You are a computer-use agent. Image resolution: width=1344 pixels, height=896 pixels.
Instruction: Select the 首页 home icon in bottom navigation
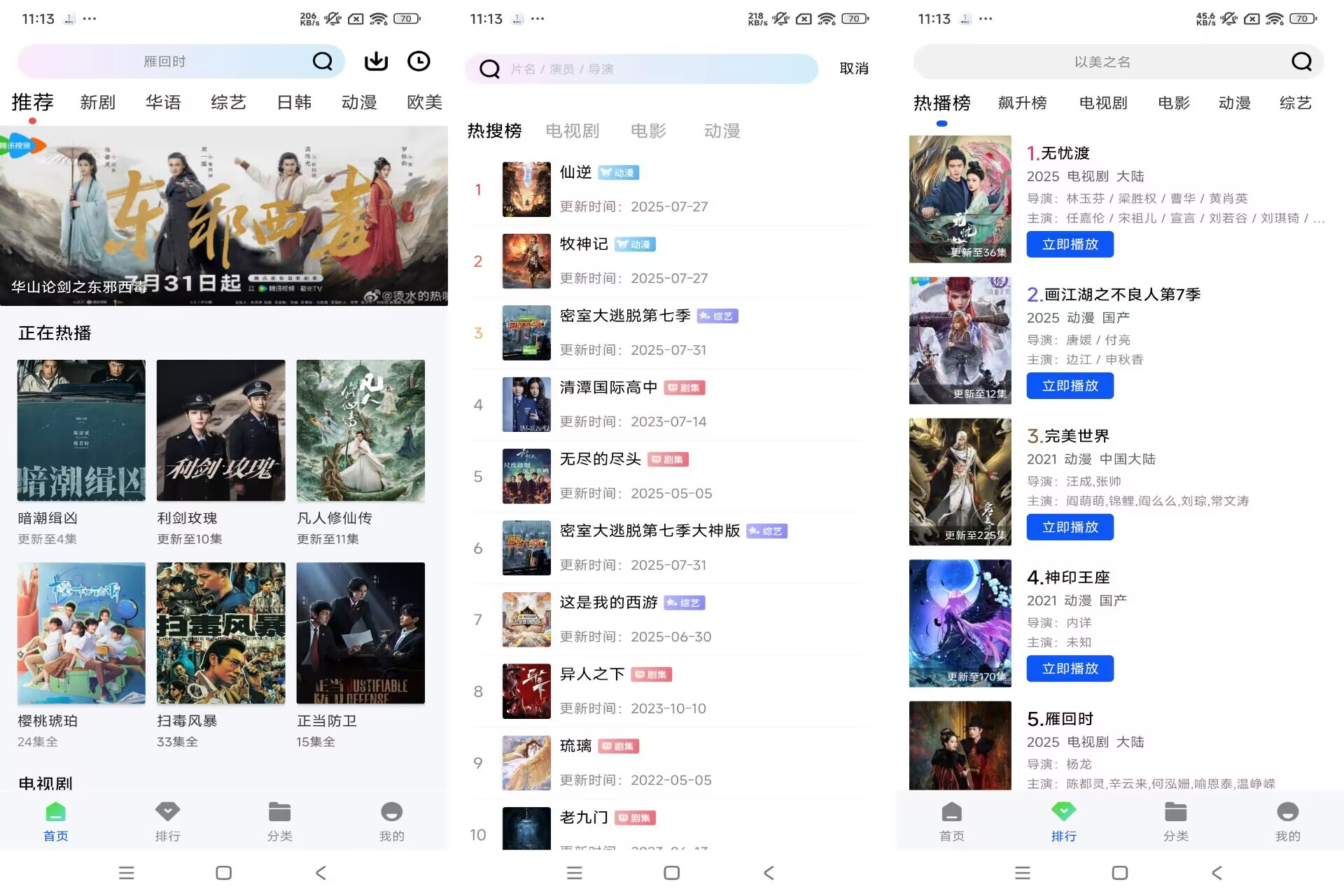tap(55, 820)
